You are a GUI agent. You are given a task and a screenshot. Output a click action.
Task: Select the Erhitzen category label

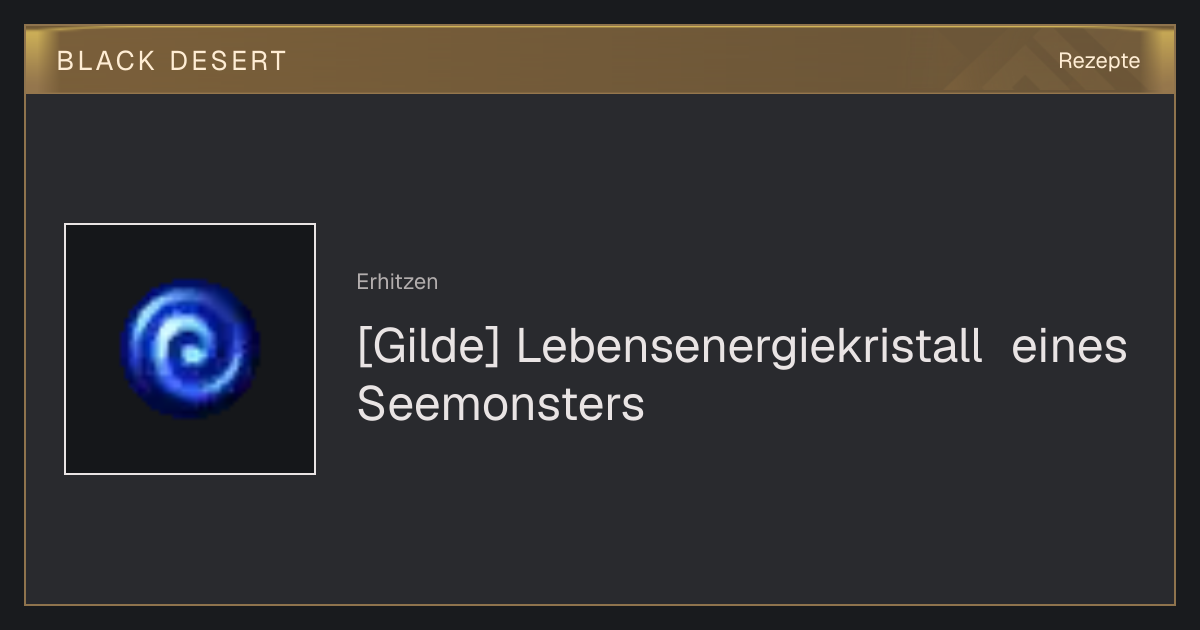point(397,282)
